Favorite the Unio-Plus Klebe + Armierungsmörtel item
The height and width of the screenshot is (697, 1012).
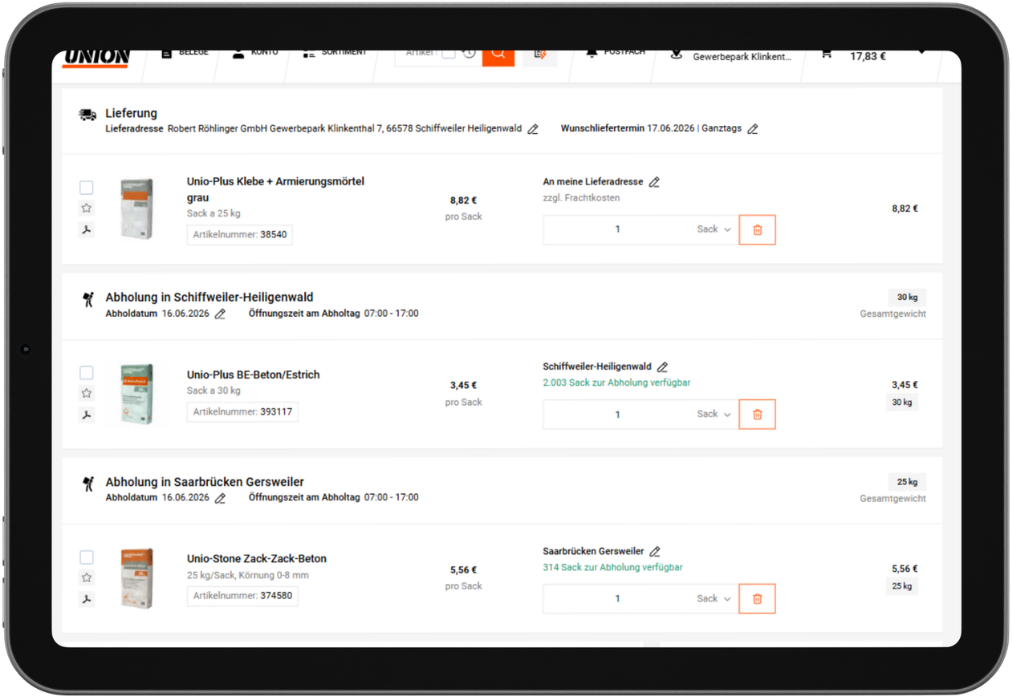tap(86, 208)
